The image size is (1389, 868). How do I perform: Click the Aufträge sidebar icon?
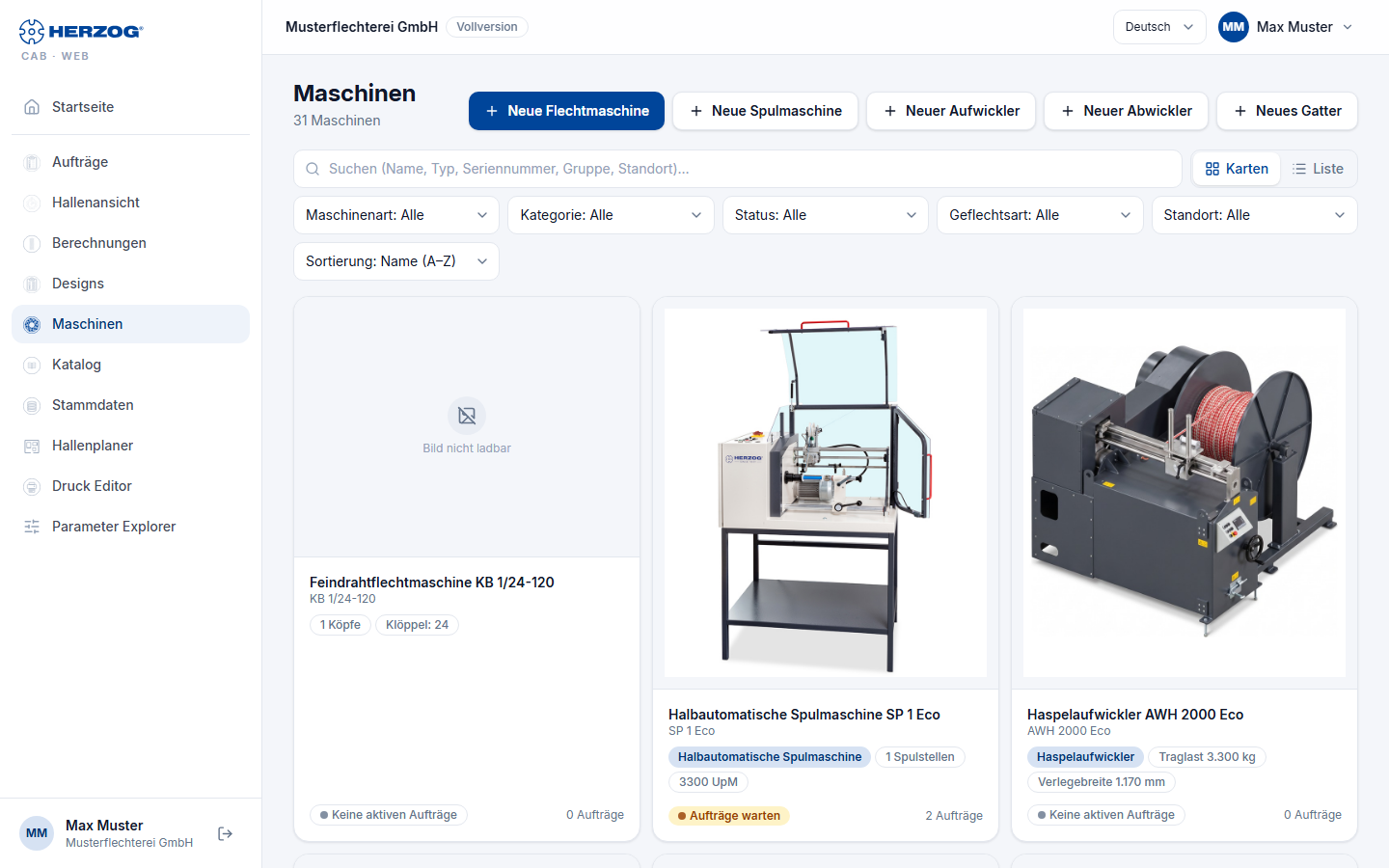point(32,162)
